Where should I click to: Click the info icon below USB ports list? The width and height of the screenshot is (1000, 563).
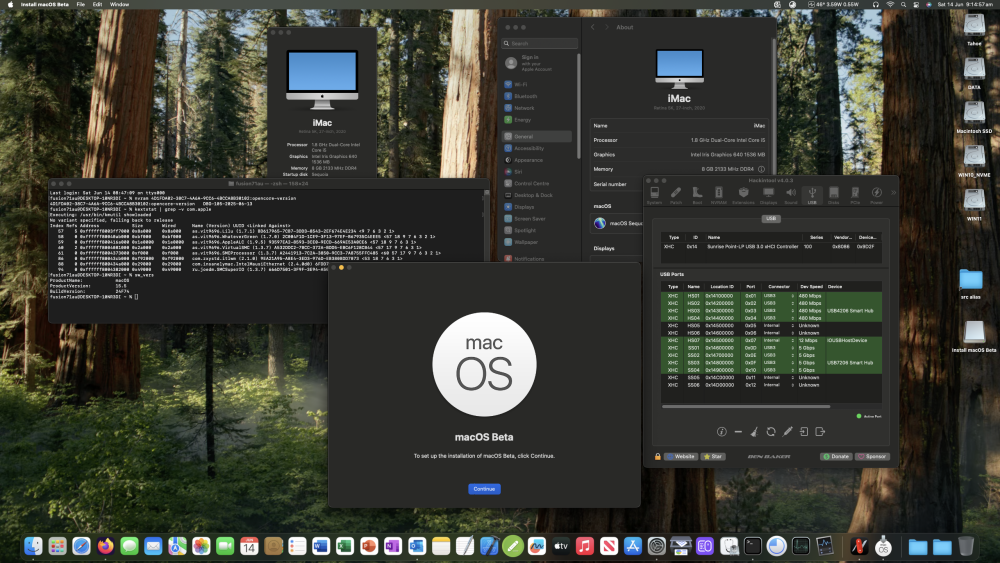721,432
